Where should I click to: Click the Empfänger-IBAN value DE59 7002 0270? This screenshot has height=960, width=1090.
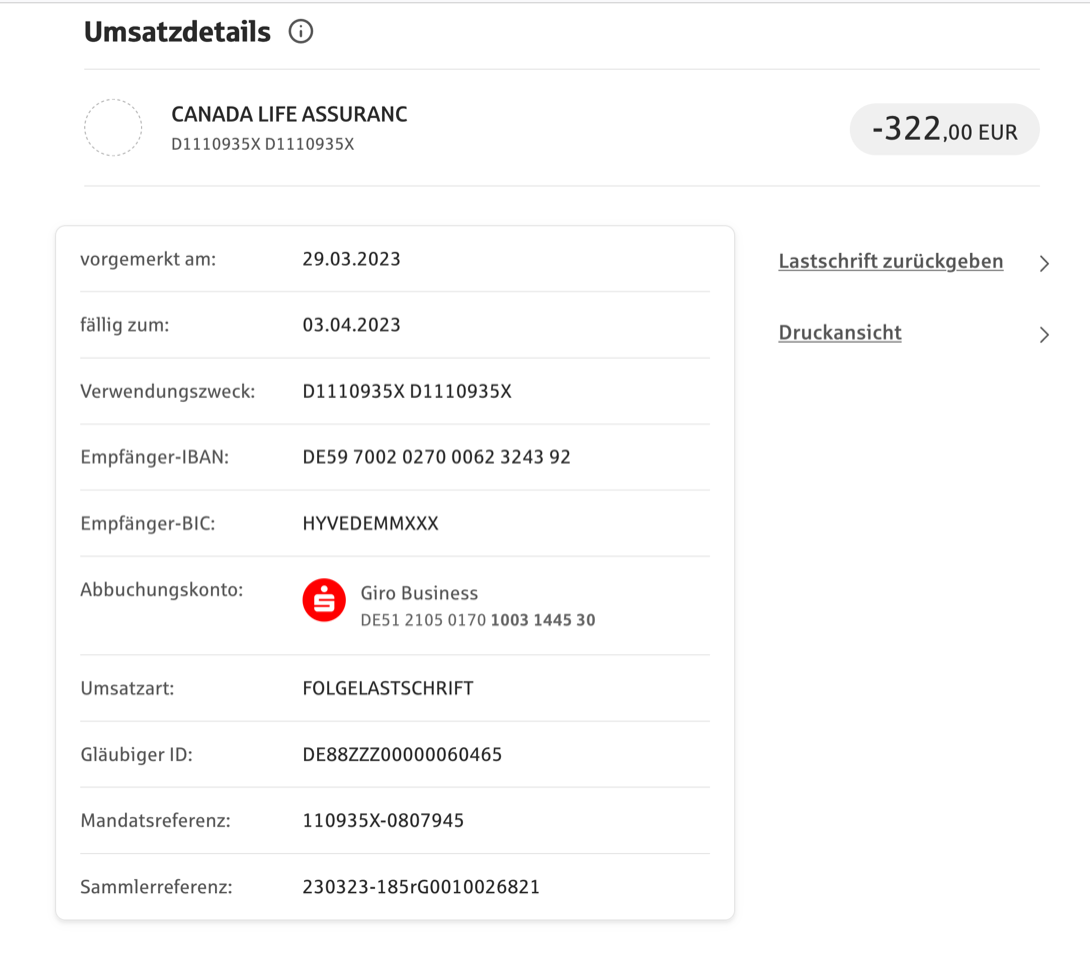pyautogui.click(x=437, y=457)
